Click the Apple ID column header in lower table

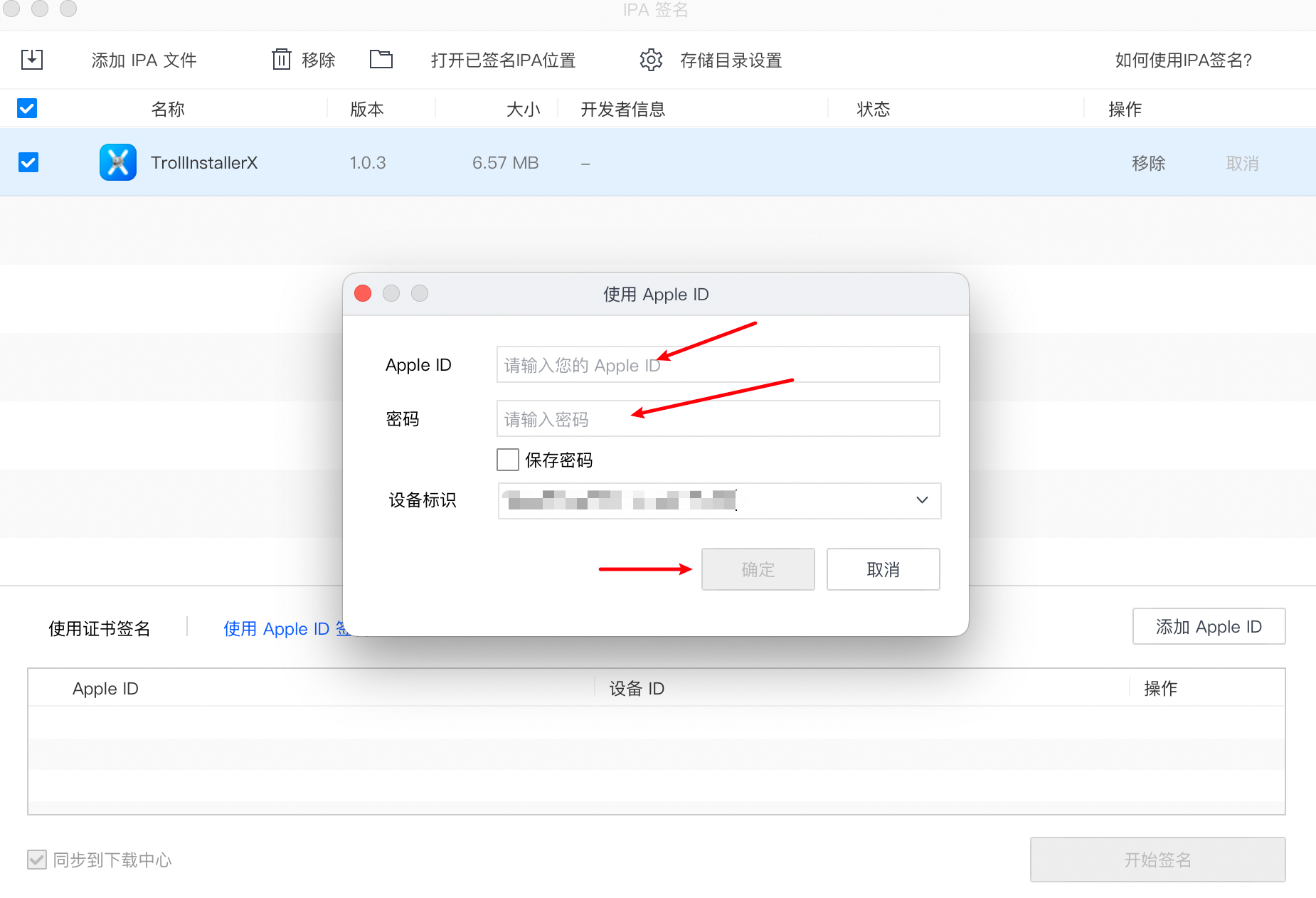105,688
